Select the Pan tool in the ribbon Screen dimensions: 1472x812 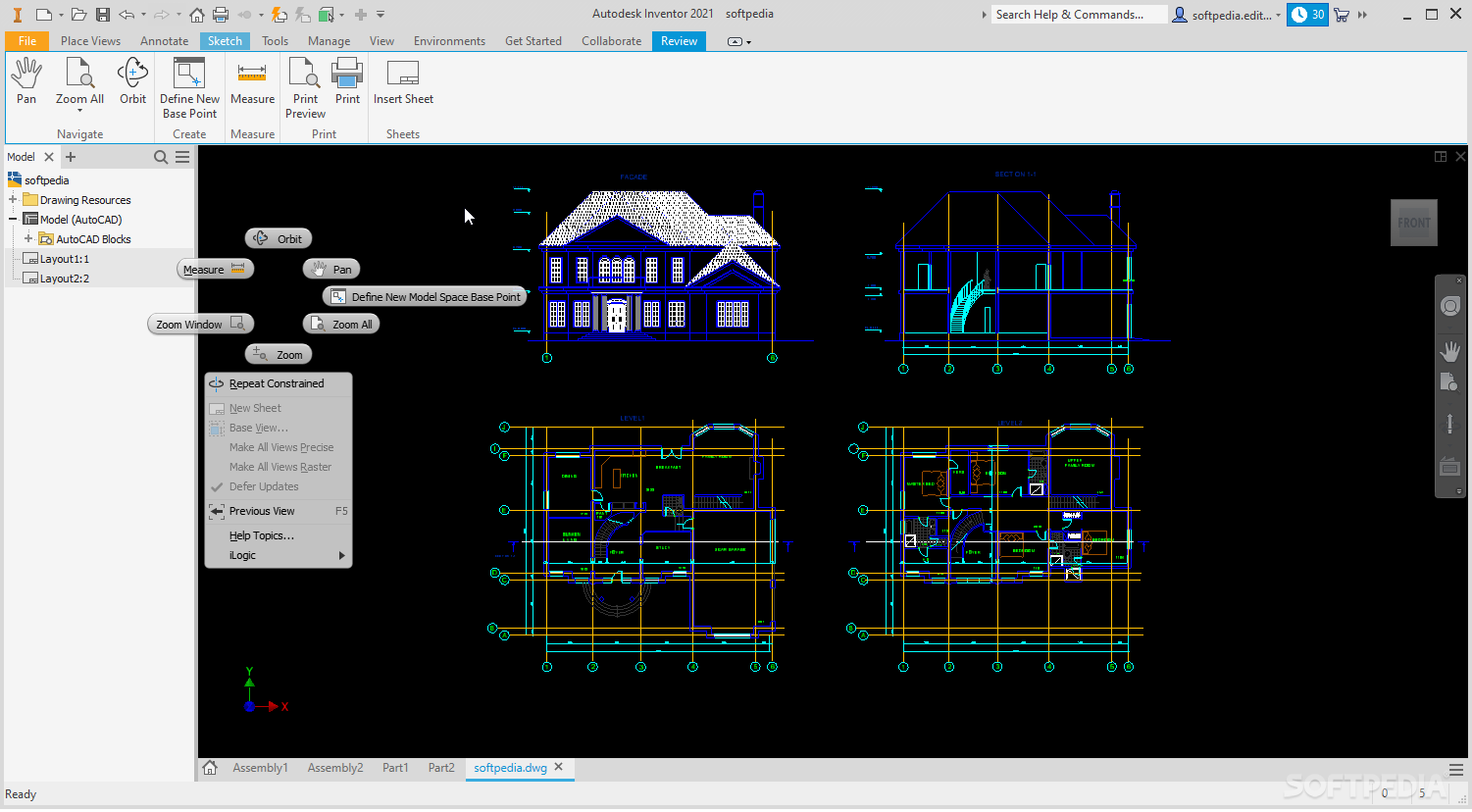(26, 80)
